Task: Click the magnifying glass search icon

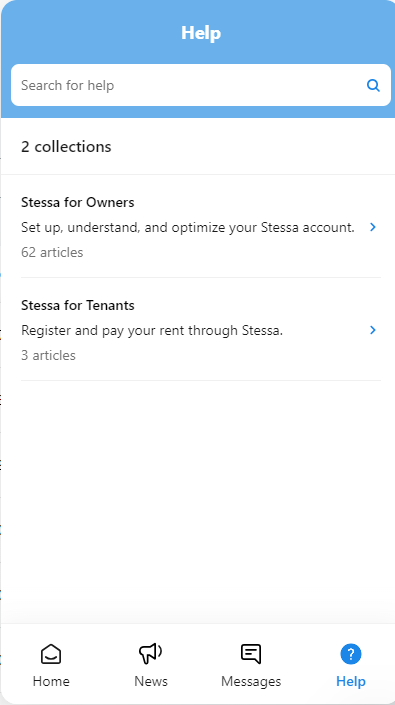Action: pyautogui.click(x=373, y=85)
